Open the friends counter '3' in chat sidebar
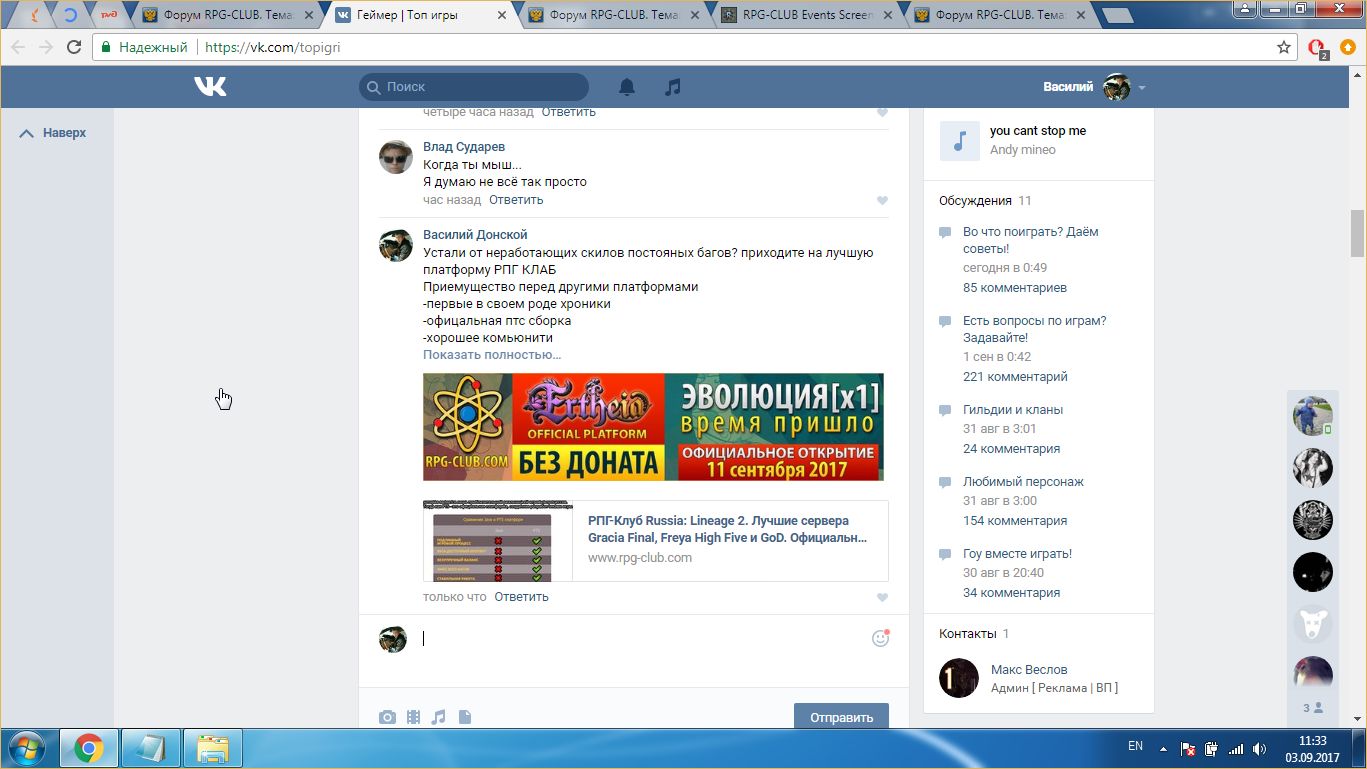This screenshot has width=1367, height=769. [1313, 708]
